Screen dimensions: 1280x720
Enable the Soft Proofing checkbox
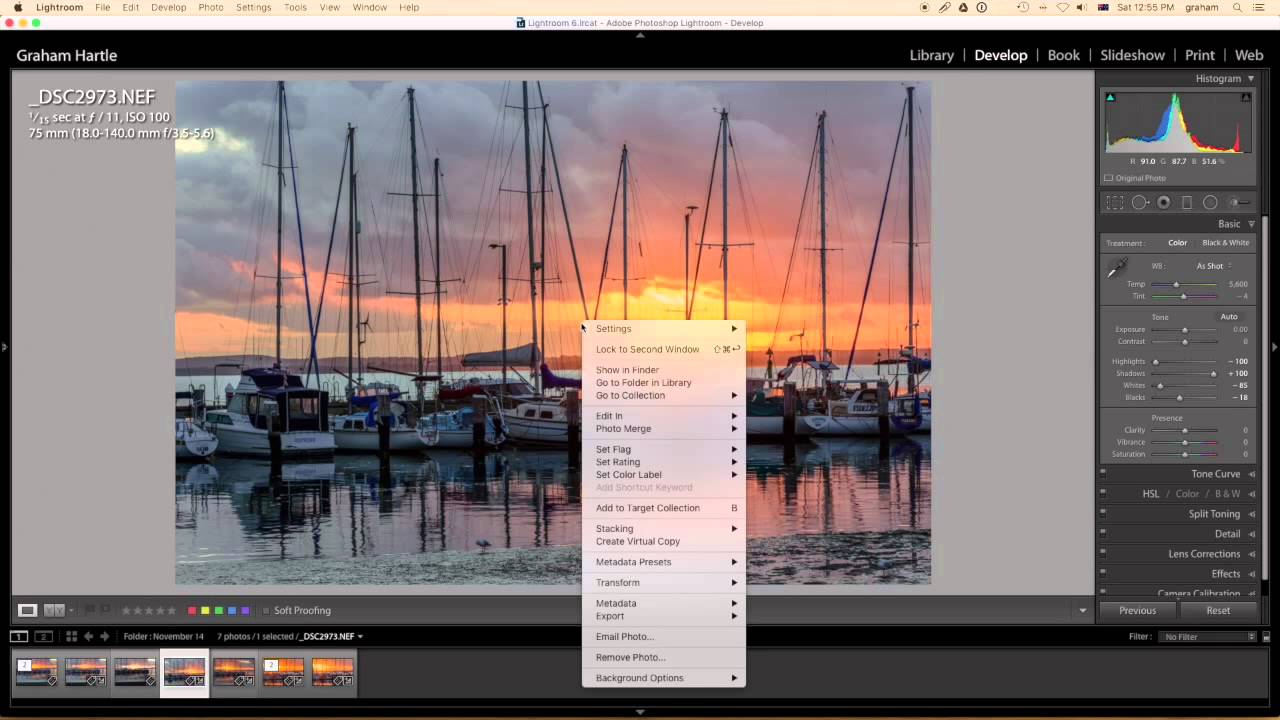point(266,611)
